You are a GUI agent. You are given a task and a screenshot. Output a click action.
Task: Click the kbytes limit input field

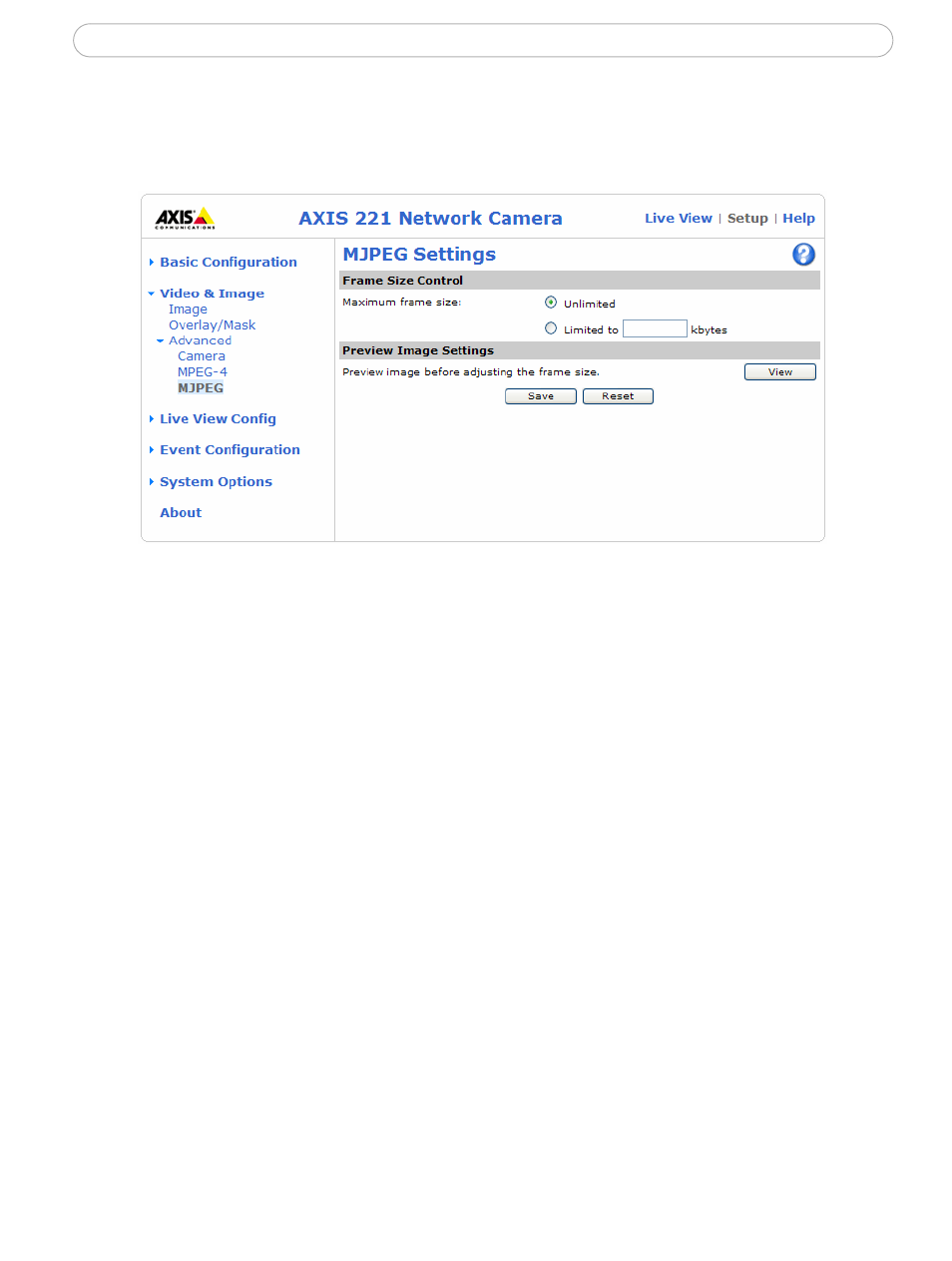click(655, 328)
